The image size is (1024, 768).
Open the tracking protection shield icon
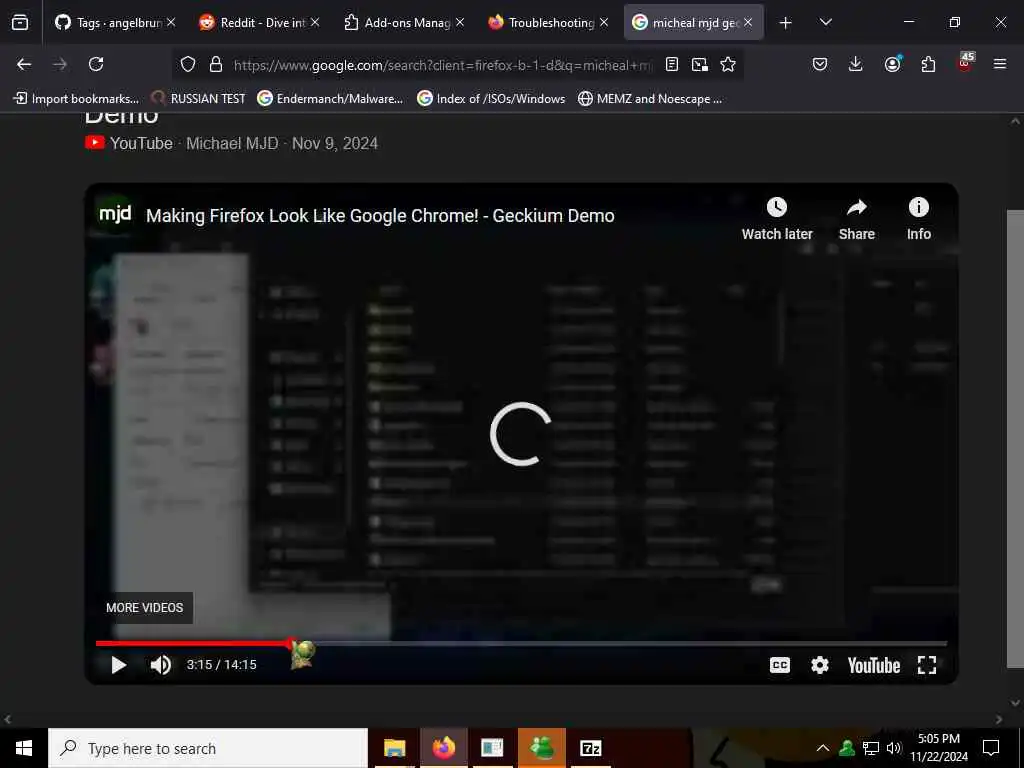tap(188, 64)
